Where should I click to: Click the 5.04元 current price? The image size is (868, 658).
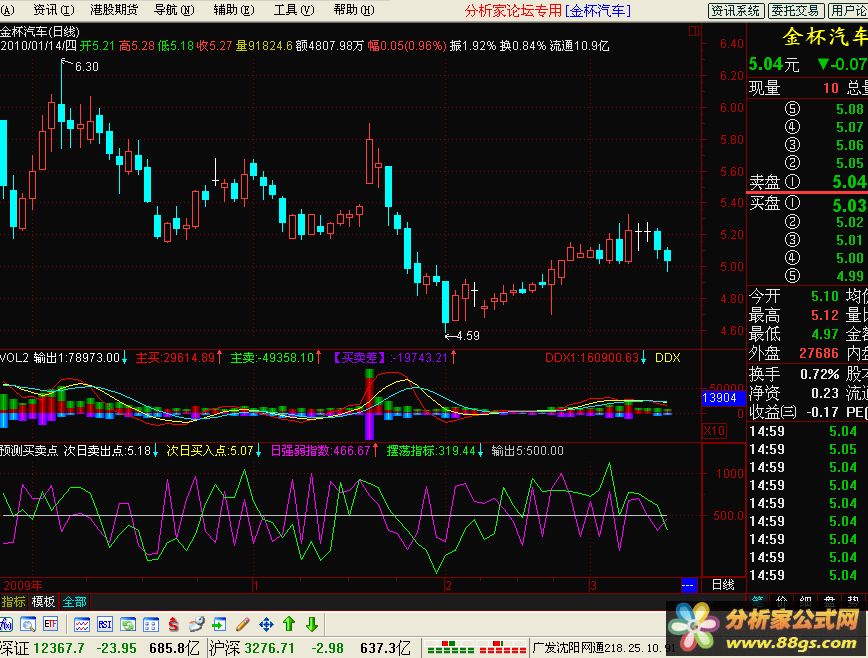coord(774,65)
